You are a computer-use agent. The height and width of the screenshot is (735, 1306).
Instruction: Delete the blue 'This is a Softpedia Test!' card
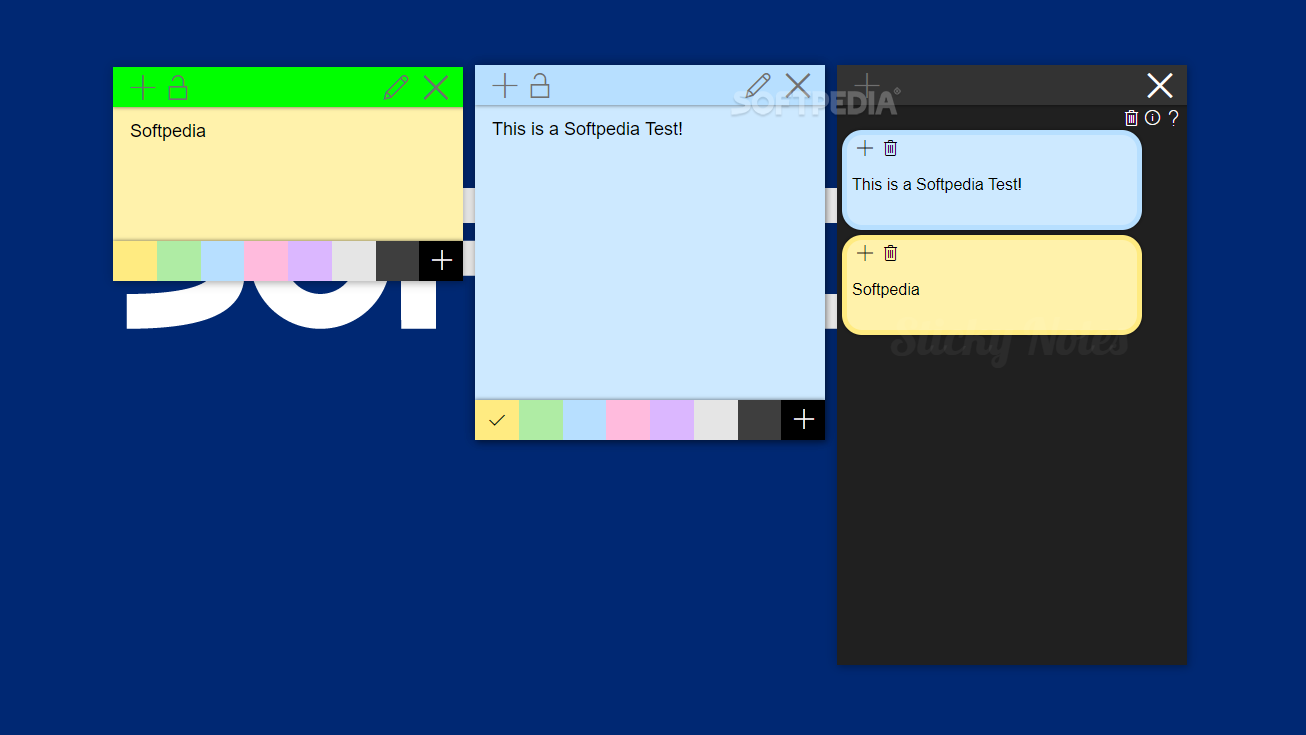[x=891, y=148]
